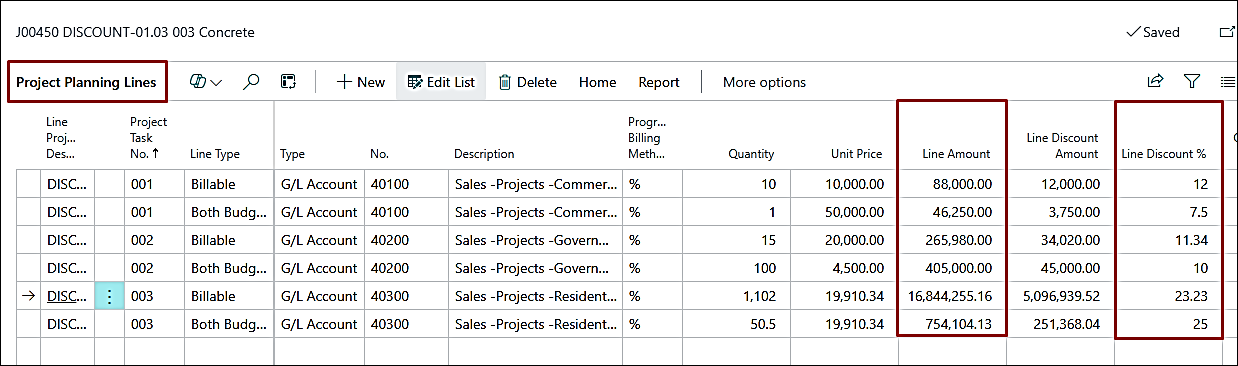Click Line Discount Amount 5,096,939.52
1238x366 pixels.
click(1060, 296)
